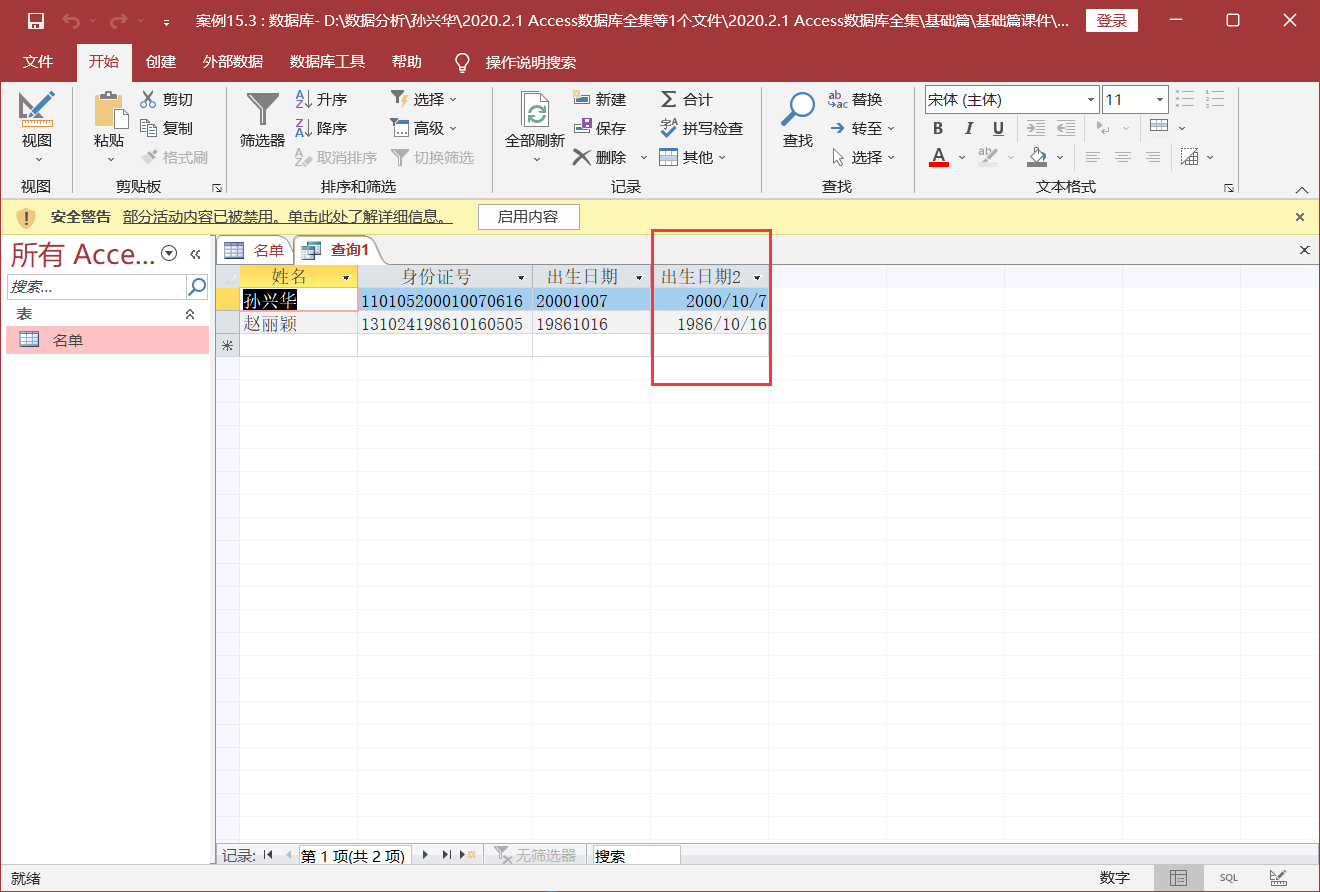Viewport: 1320px width, 892px height.
Task: Click 无筛选器 filter toggle
Action: click(x=535, y=855)
